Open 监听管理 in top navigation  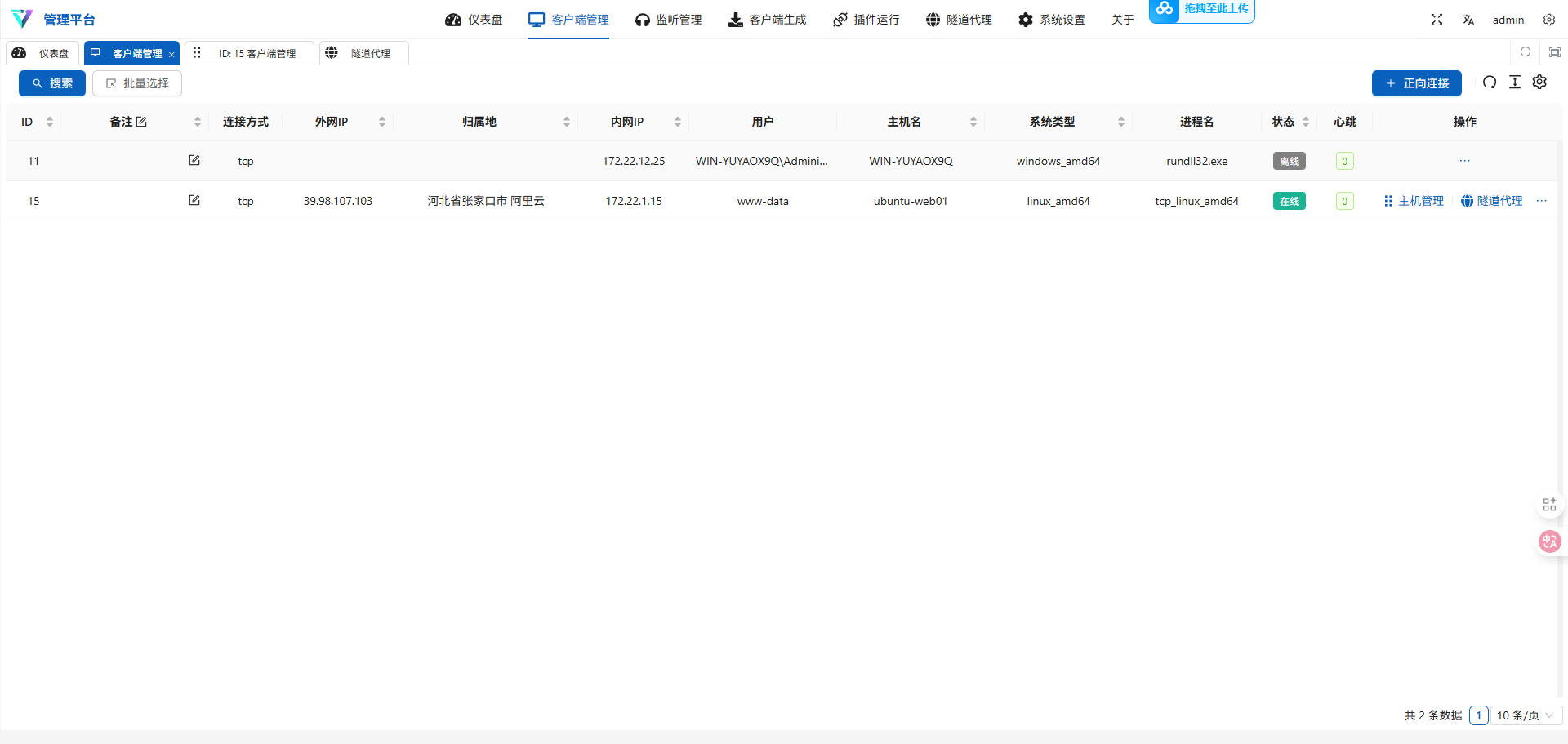coord(668,20)
